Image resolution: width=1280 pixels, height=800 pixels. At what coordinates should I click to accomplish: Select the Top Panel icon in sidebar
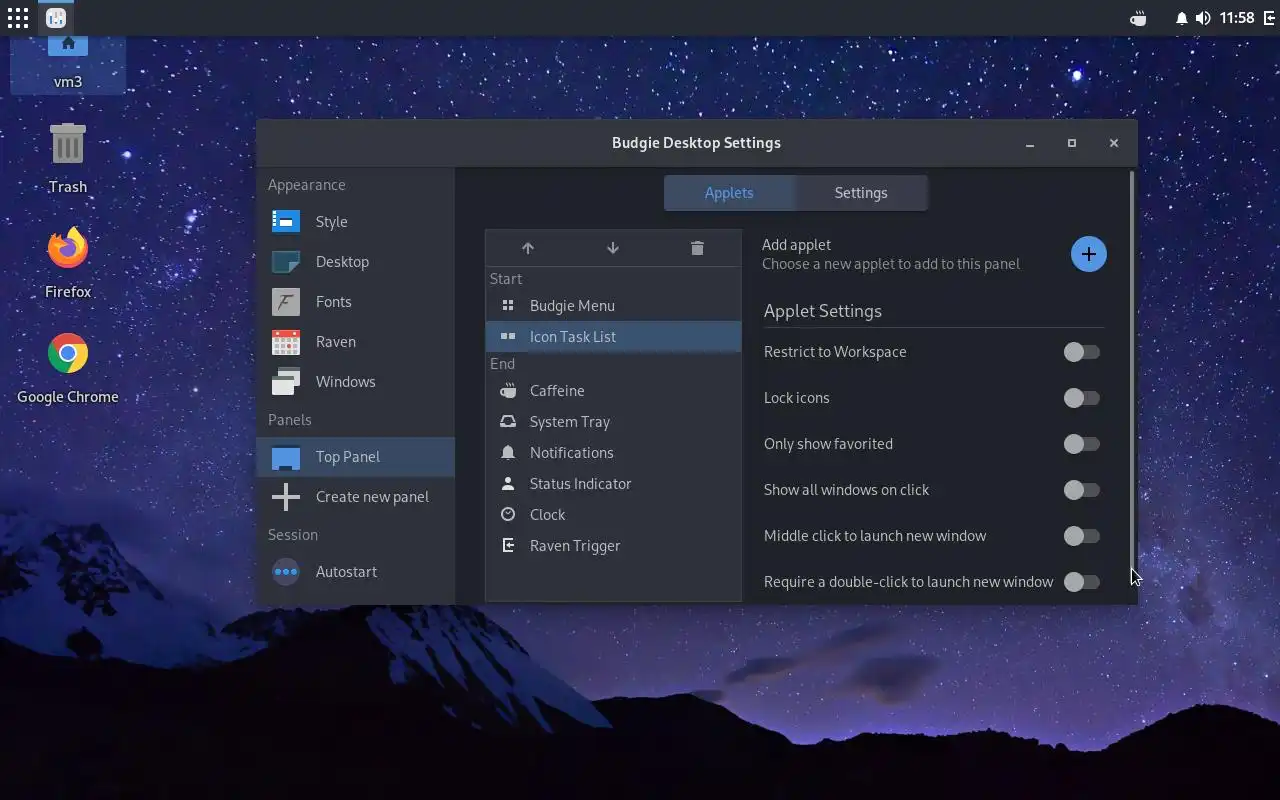(x=286, y=457)
